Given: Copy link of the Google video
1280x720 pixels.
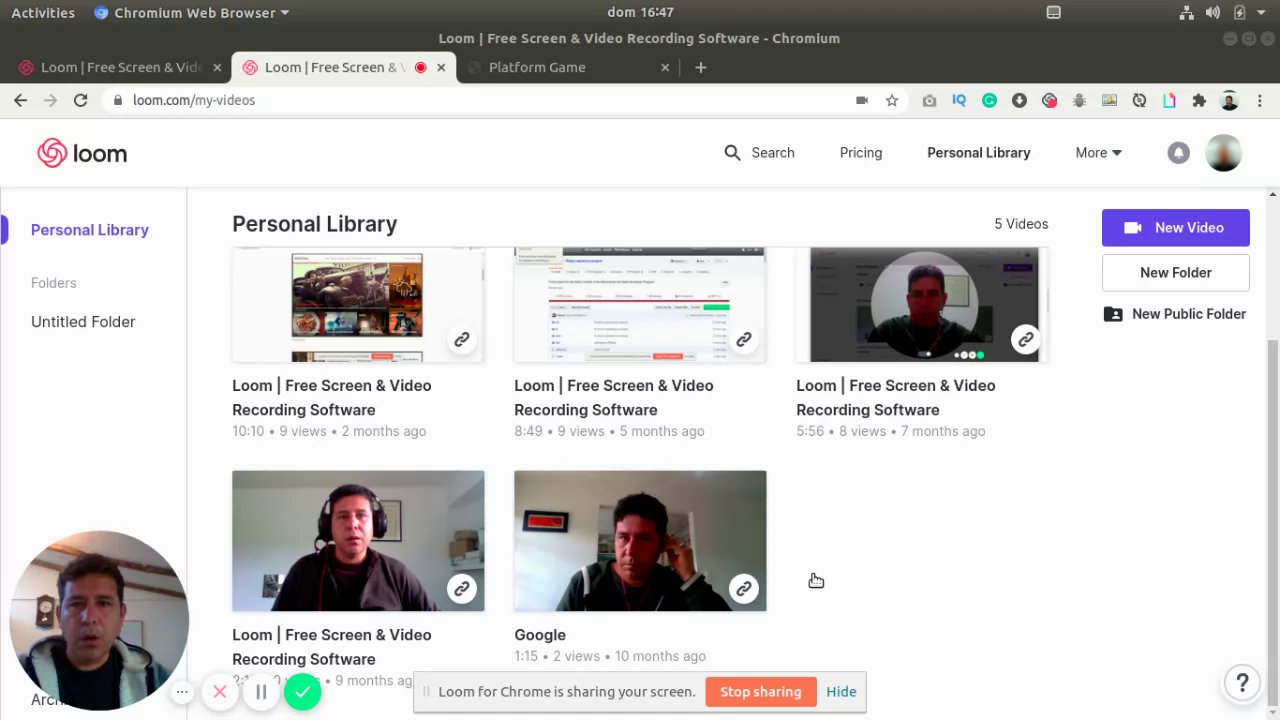Looking at the screenshot, I should 744,589.
